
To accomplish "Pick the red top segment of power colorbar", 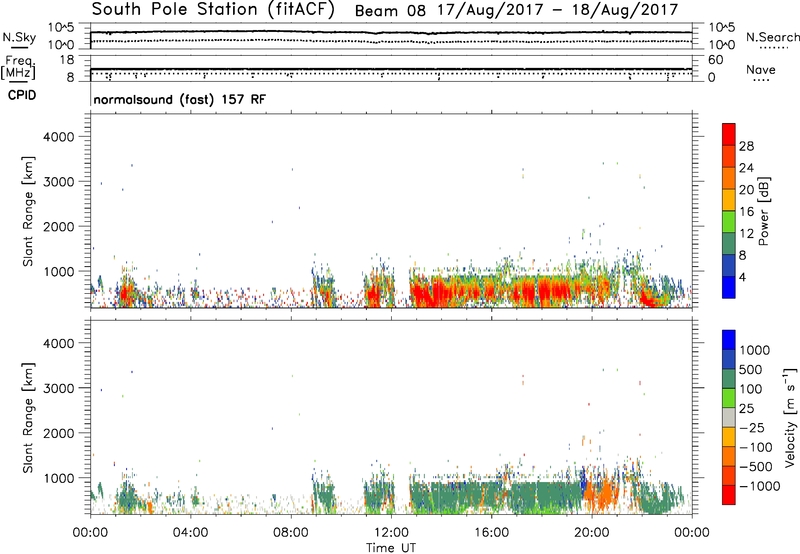I will click(729, 135).
